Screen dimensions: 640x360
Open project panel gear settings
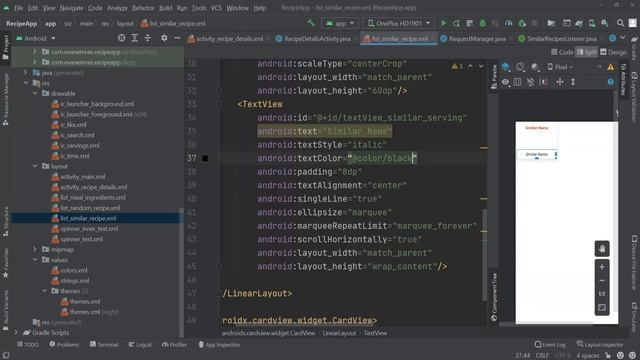tap(164, 38)
